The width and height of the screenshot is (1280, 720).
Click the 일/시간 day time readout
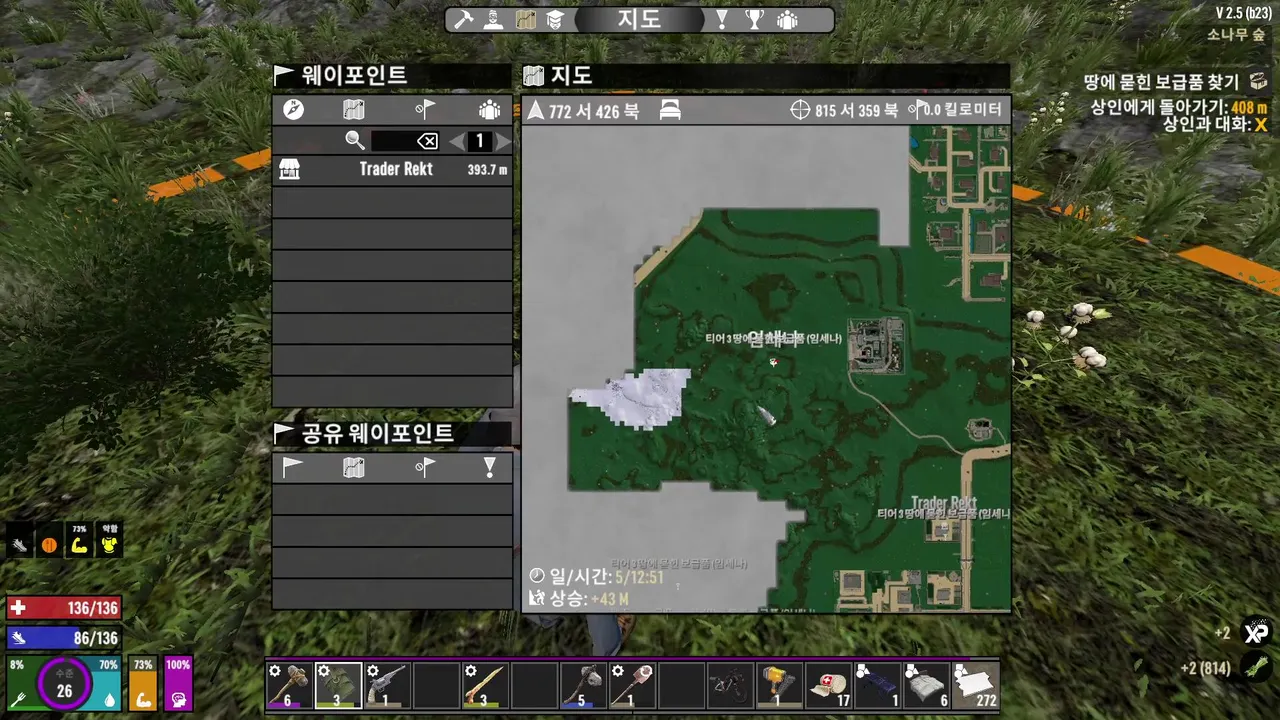coord(596,577)
